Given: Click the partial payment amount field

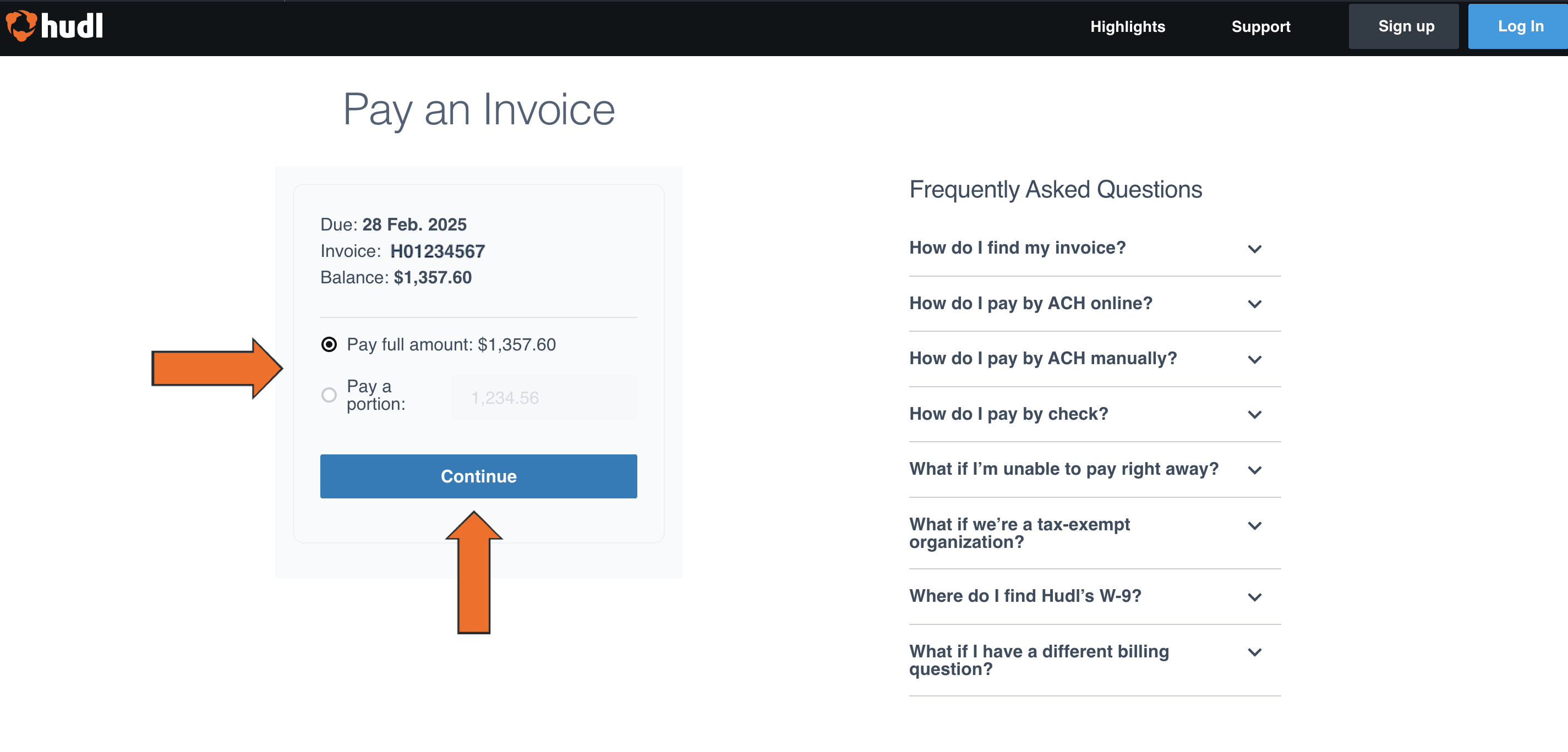Looking at the screenshot, I should [x=544, y=397].
